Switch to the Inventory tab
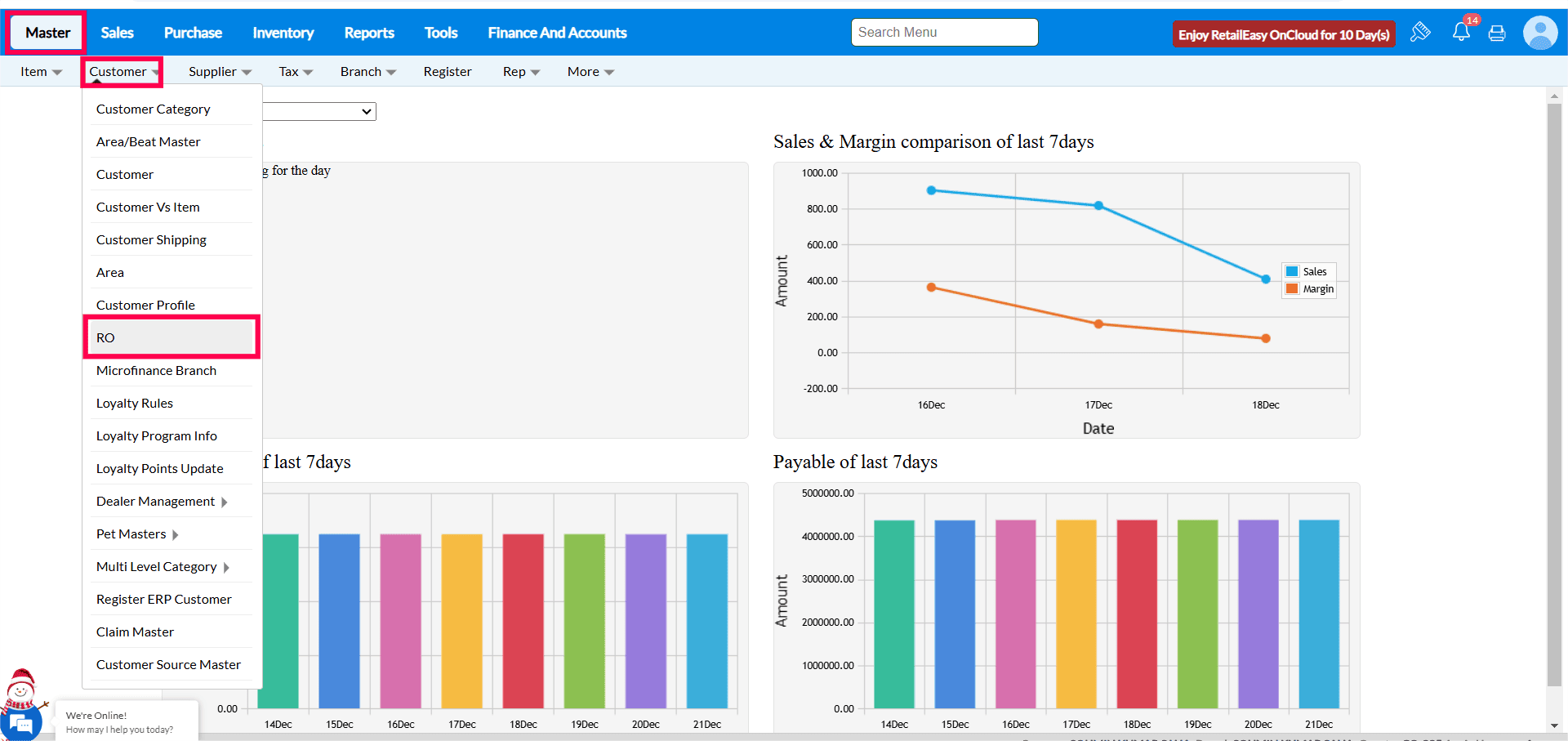This screenshot has width=1568, height=741. tap(283, 33)
